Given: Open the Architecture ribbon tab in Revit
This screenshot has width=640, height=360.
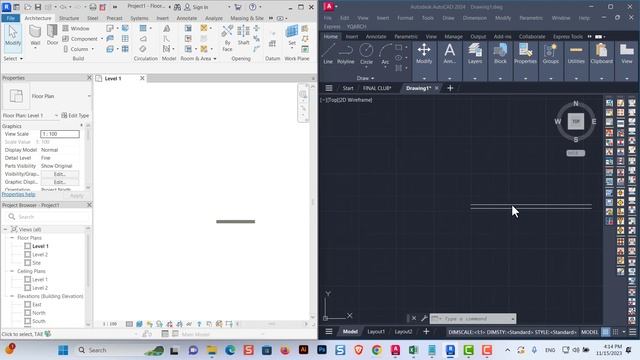Looking at the screenshot, I should (38, 18).
